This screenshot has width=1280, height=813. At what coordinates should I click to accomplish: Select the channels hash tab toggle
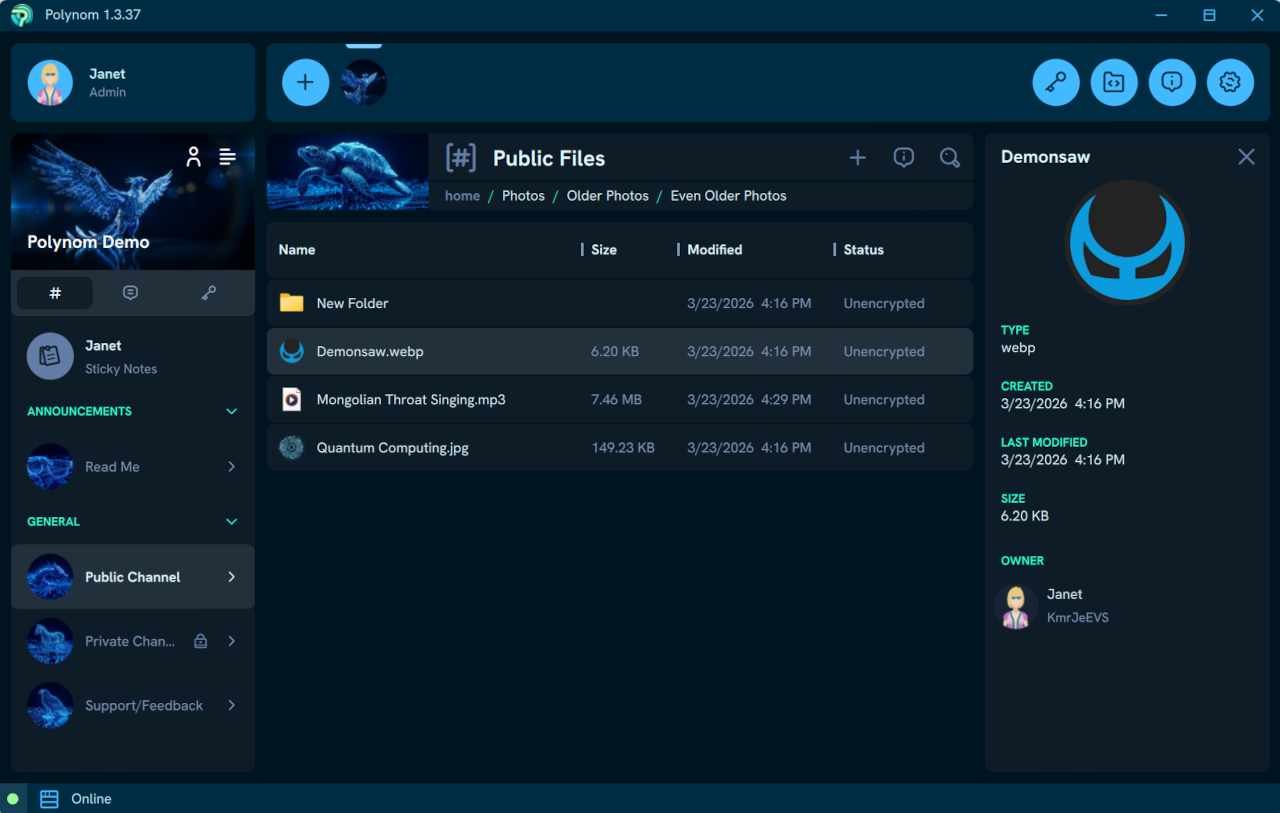coord(55,292)
